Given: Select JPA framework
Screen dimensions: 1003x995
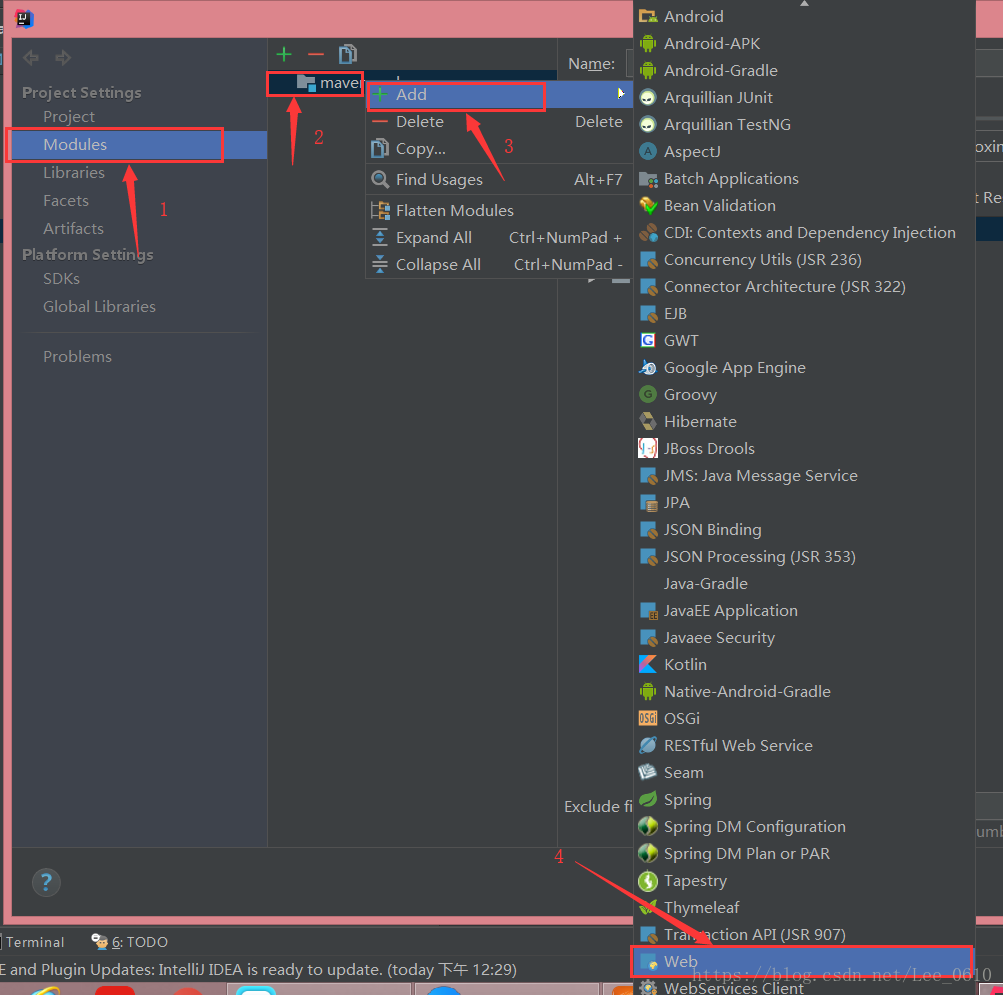Looking at the screenshot, I should [x=804, y=502].
